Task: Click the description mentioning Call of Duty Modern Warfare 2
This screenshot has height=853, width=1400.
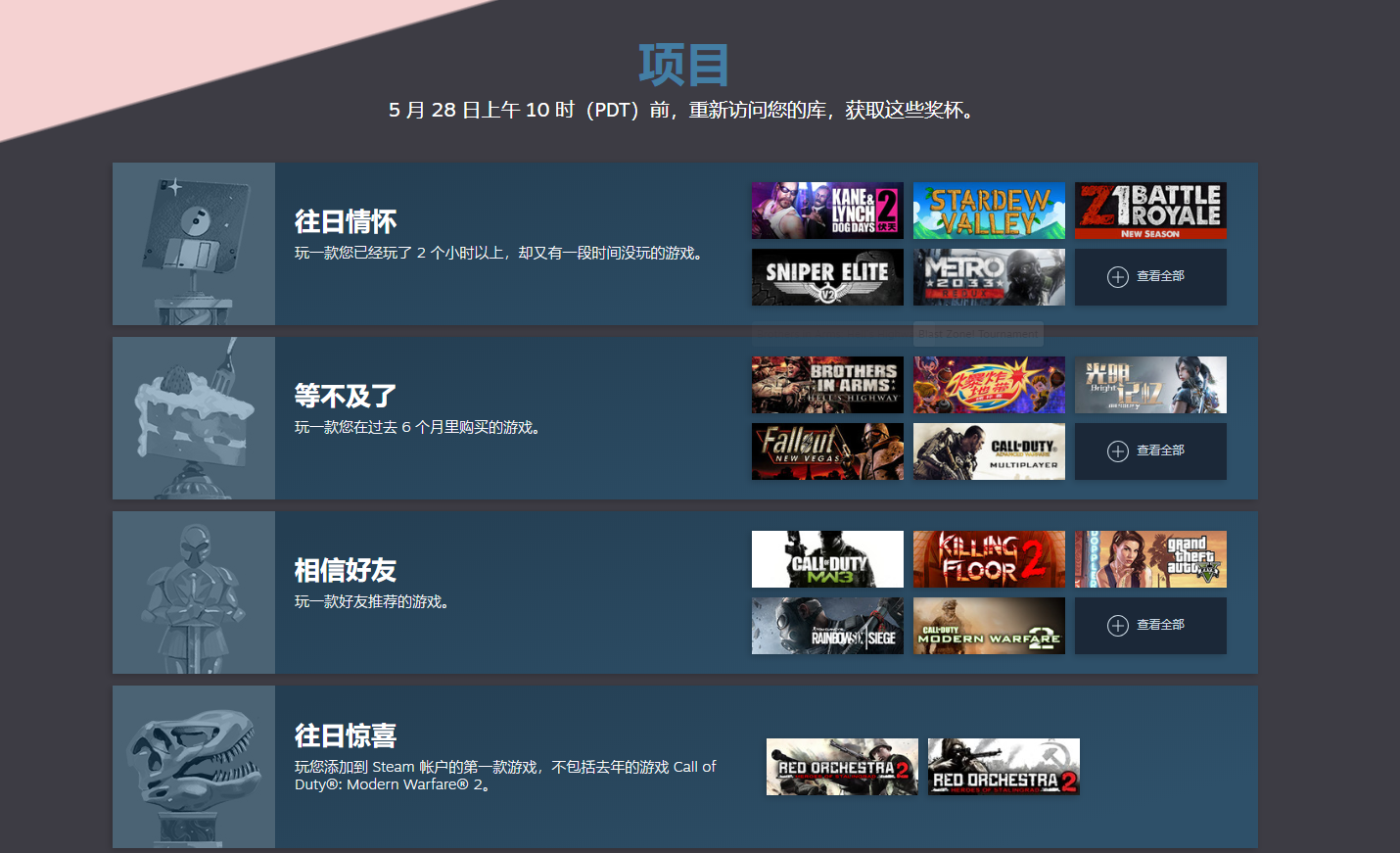Action: click(x=505, y=776)
